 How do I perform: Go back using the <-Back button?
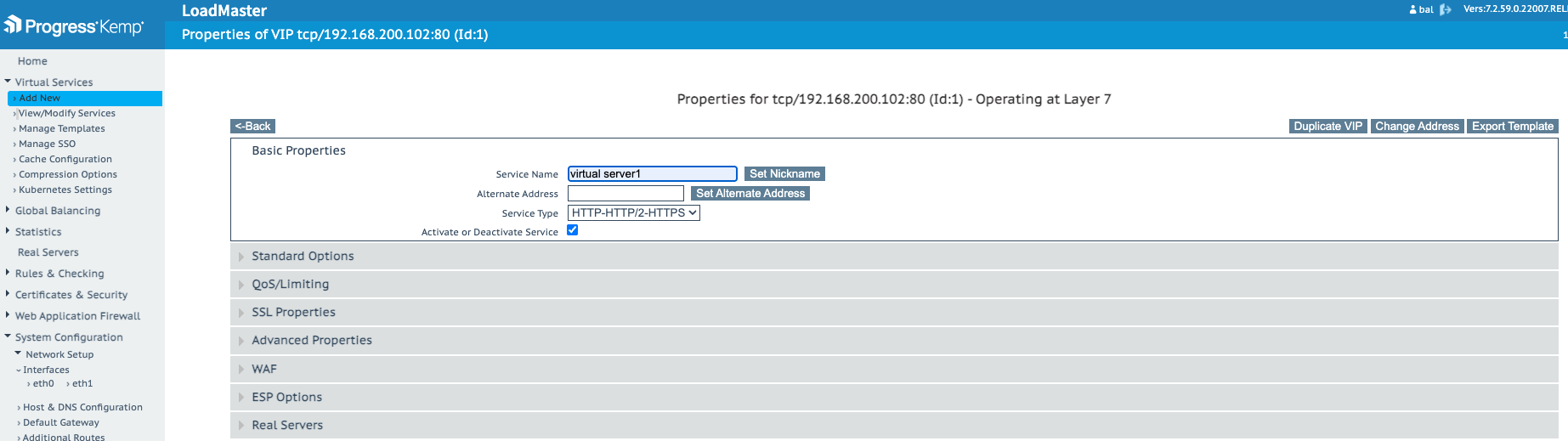pyautogui.click(x=252, y=127)
